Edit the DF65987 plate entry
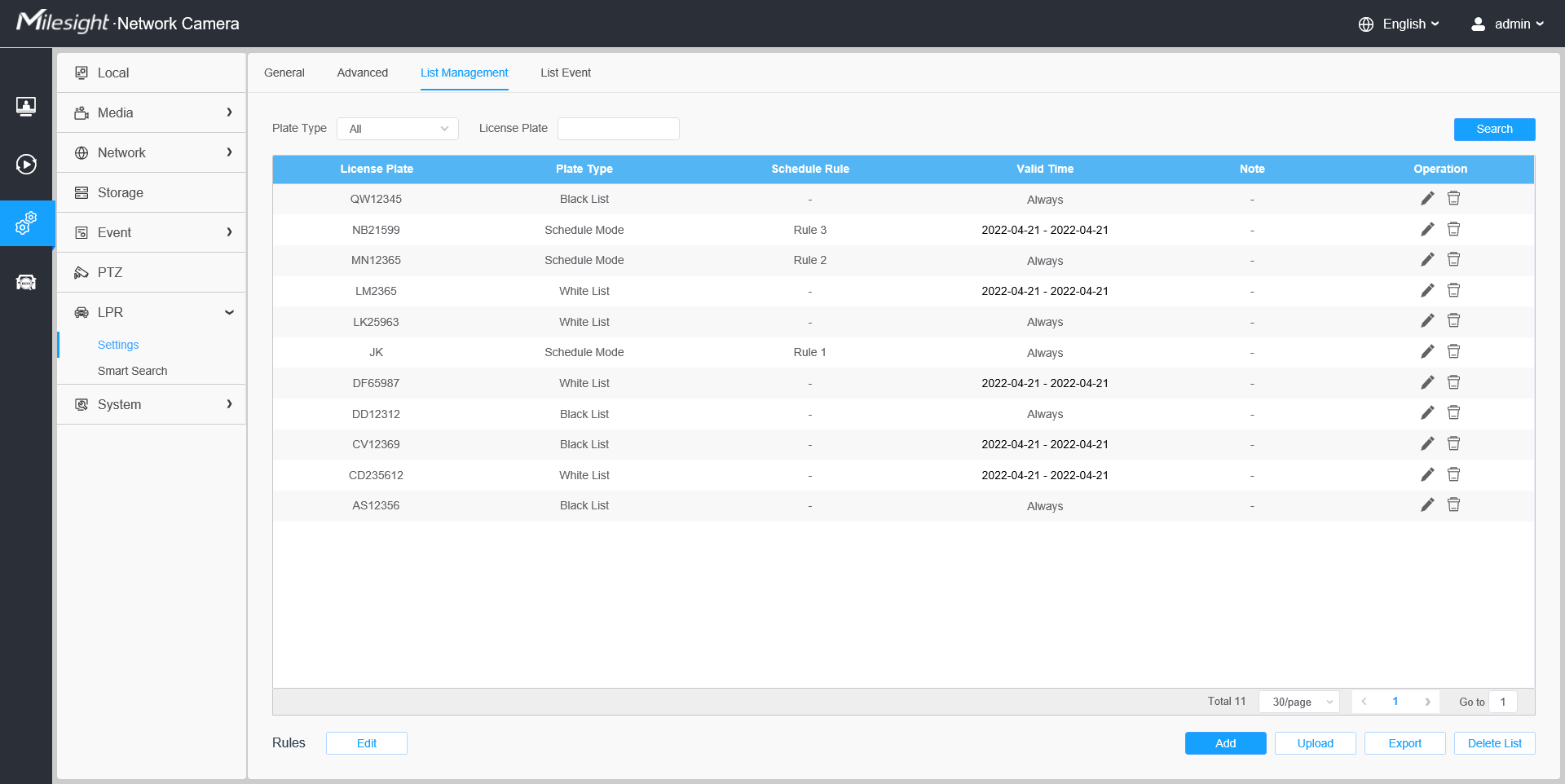1565x784 pixels. 1427,383
